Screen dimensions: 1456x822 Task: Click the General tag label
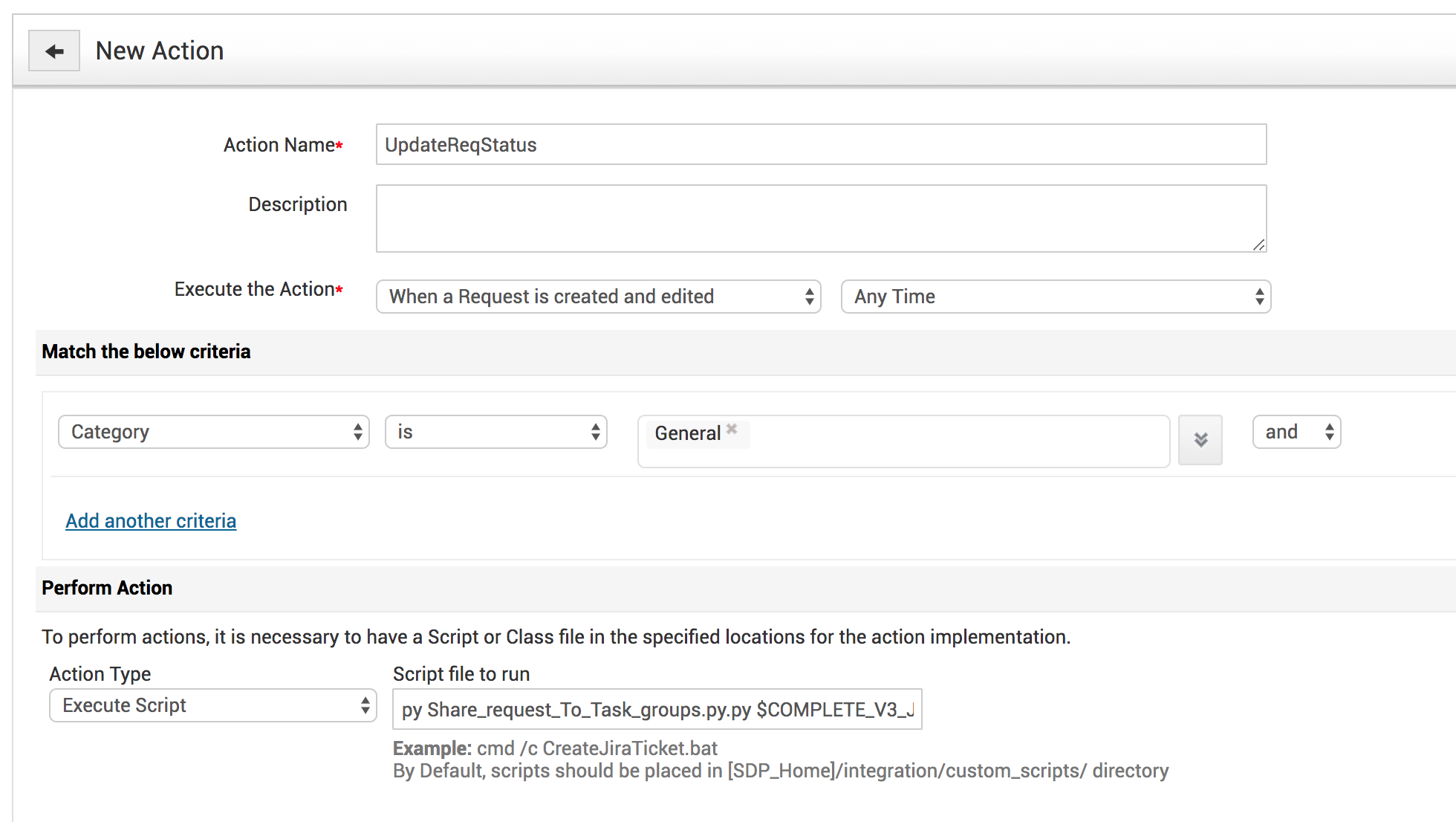point(687,433)
